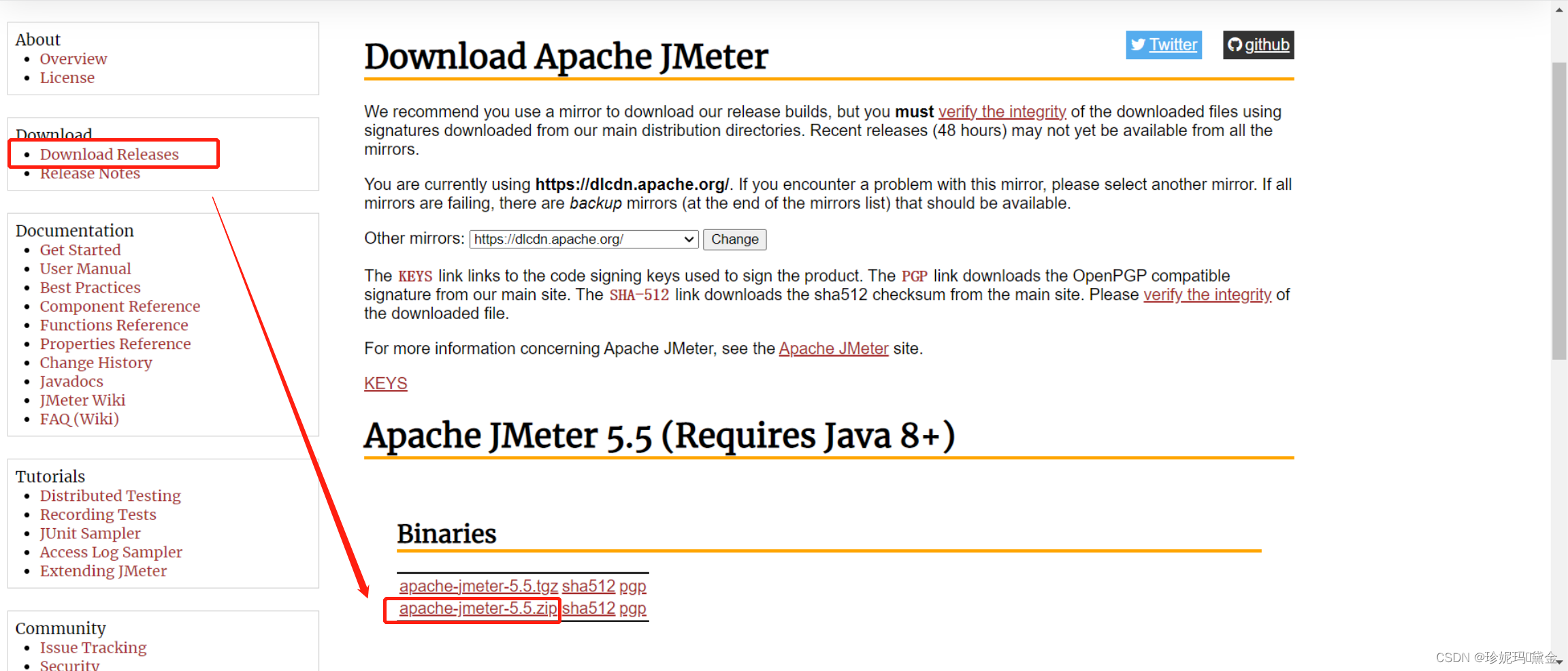Open Functions Reference

click(114, 325)
